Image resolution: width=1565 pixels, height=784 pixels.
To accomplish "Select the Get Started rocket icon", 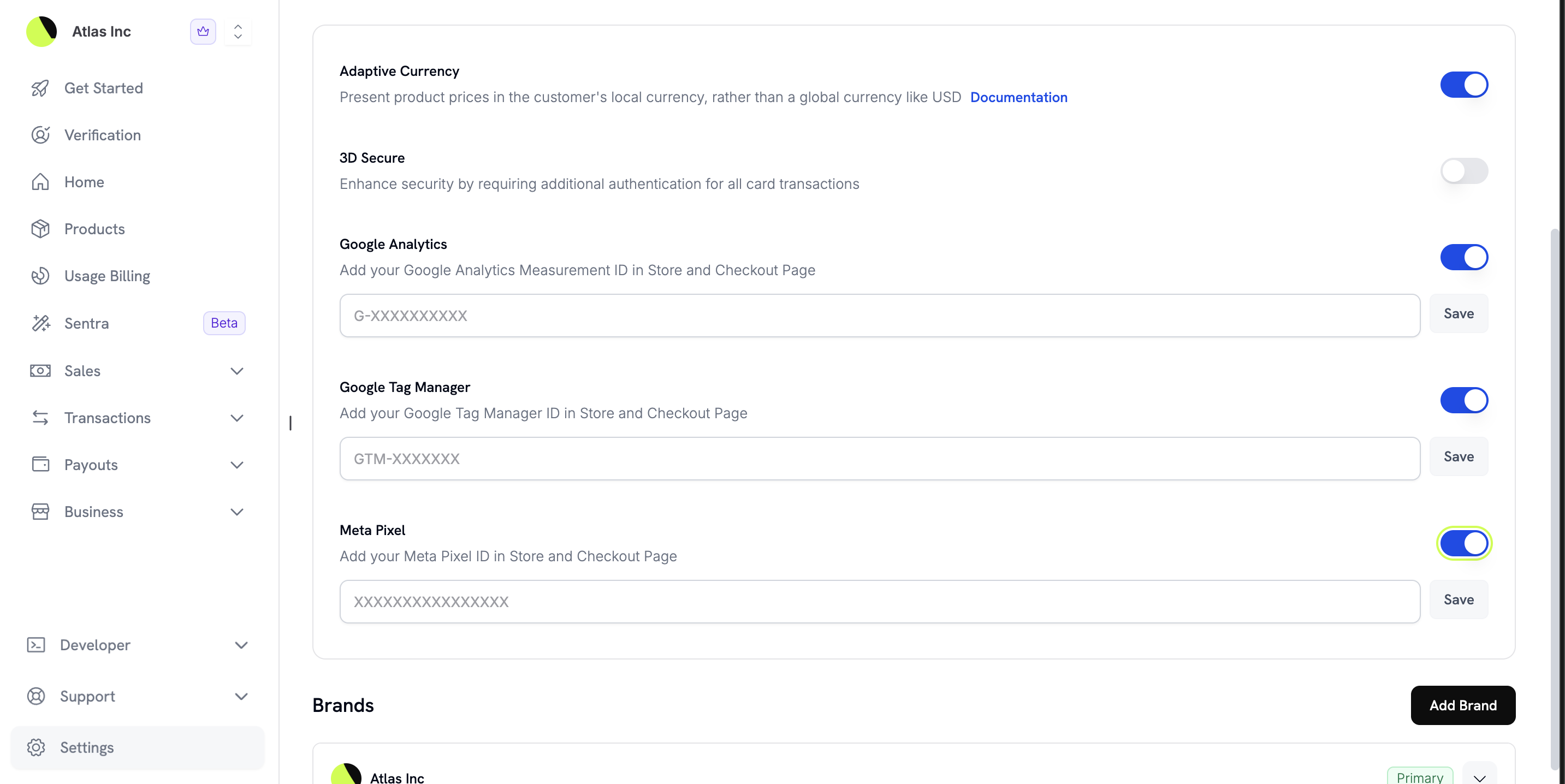I will (x=40, y=88).
